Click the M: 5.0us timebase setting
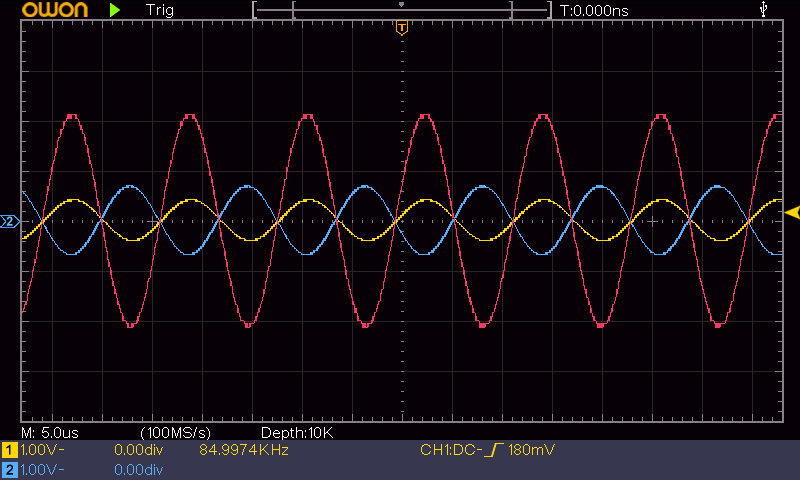The image size is (800, 480). pos(48,433)
